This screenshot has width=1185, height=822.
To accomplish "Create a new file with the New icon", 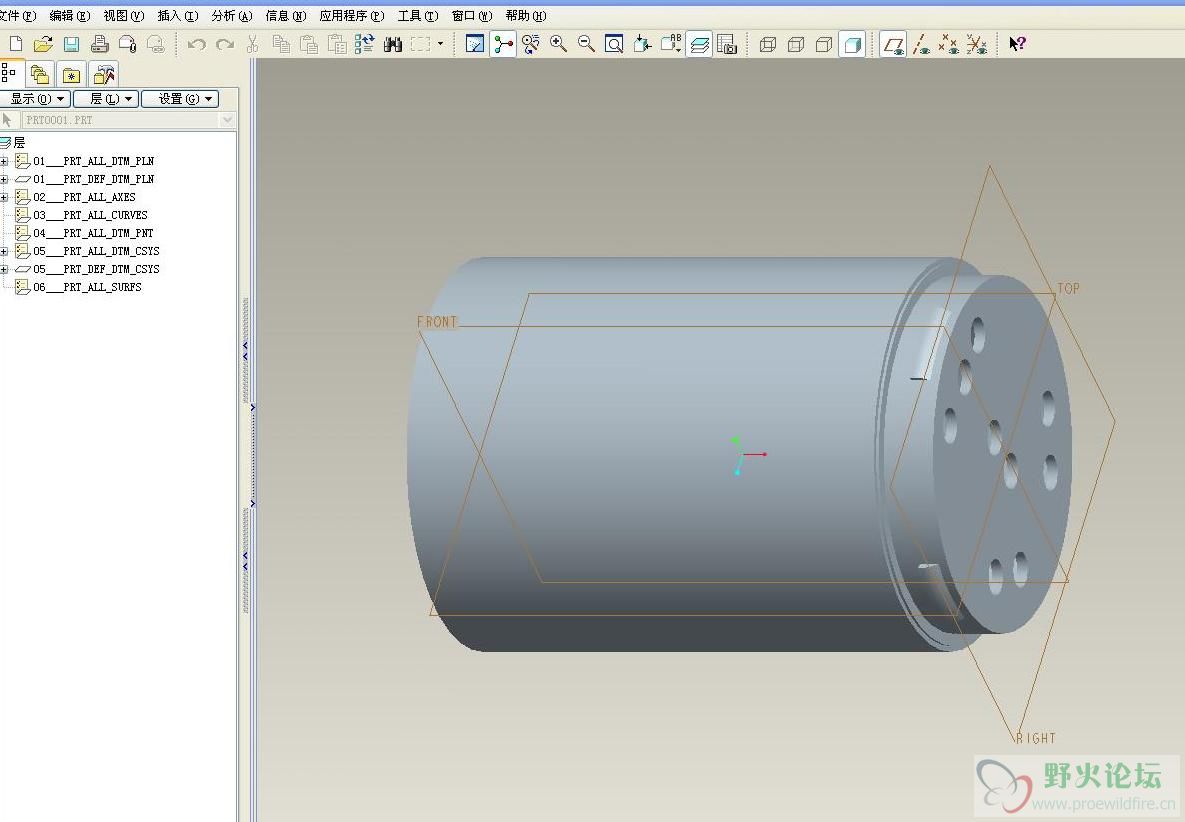I will pyautogui.click(x=15, y=45).
